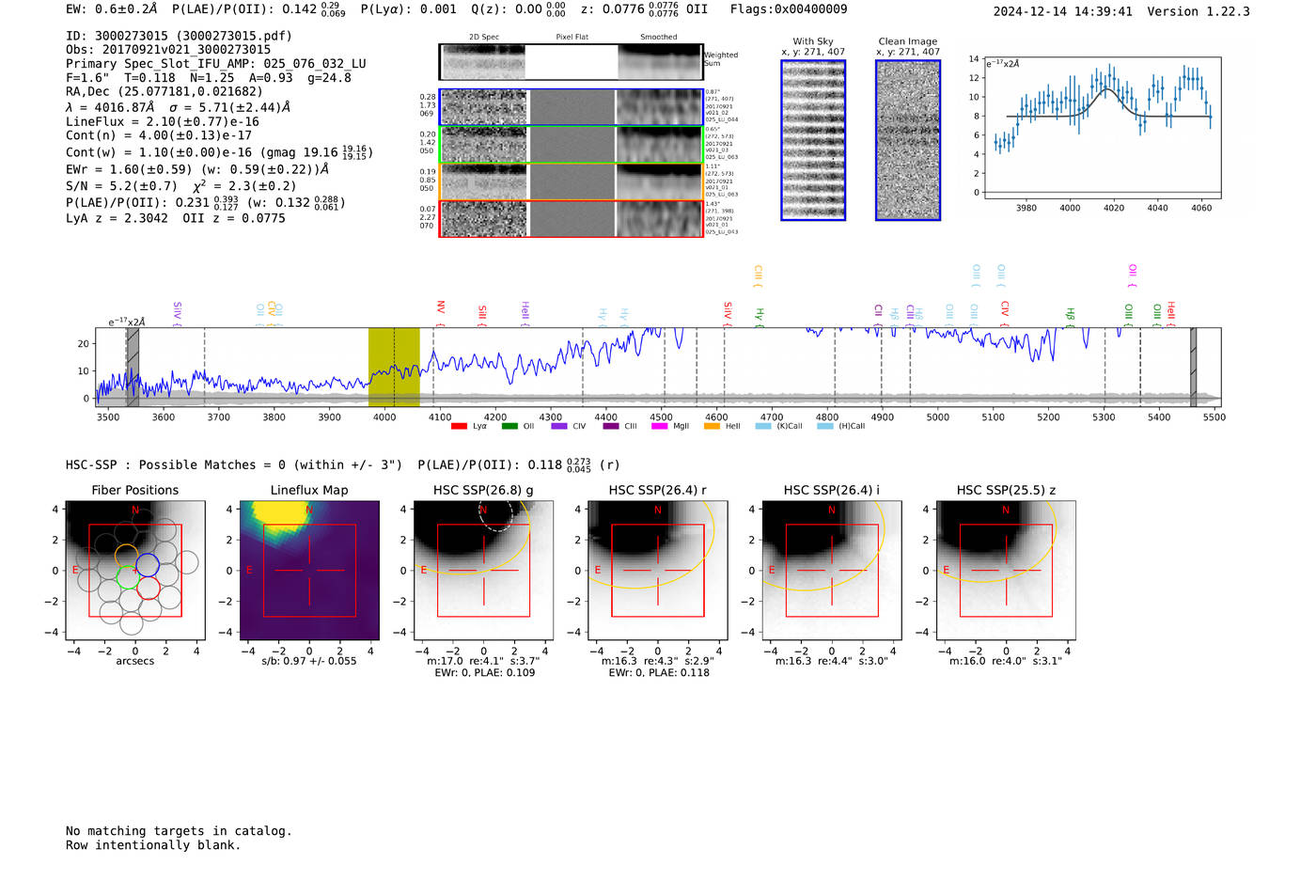
Task: Open the HSC SSP(26.4) i image
Action: tap(832, 571)
